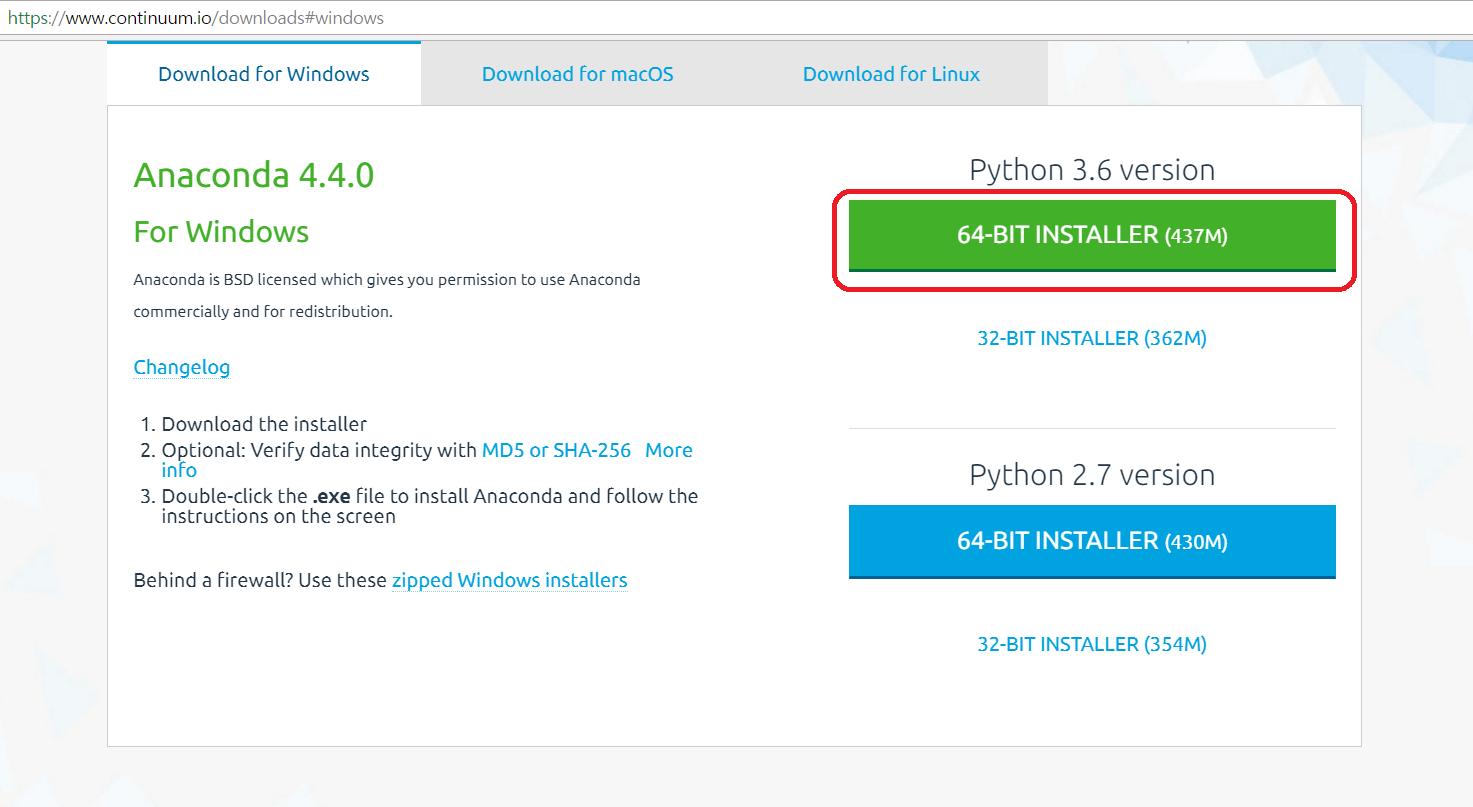Open the zipped Windows installers link

click(x=509, y=580)
